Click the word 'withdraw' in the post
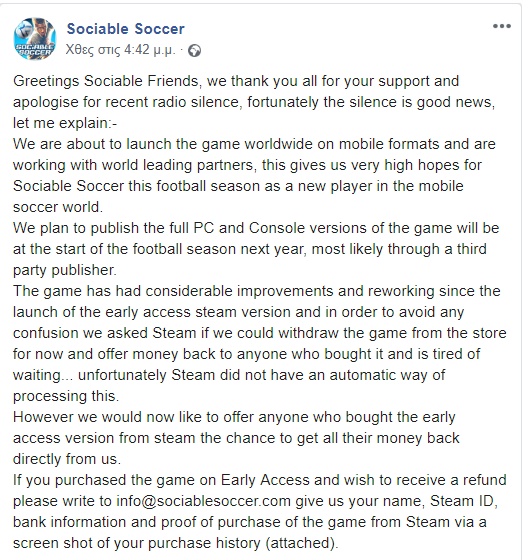Screen dimensions: 522x560 tap(308, 333)
